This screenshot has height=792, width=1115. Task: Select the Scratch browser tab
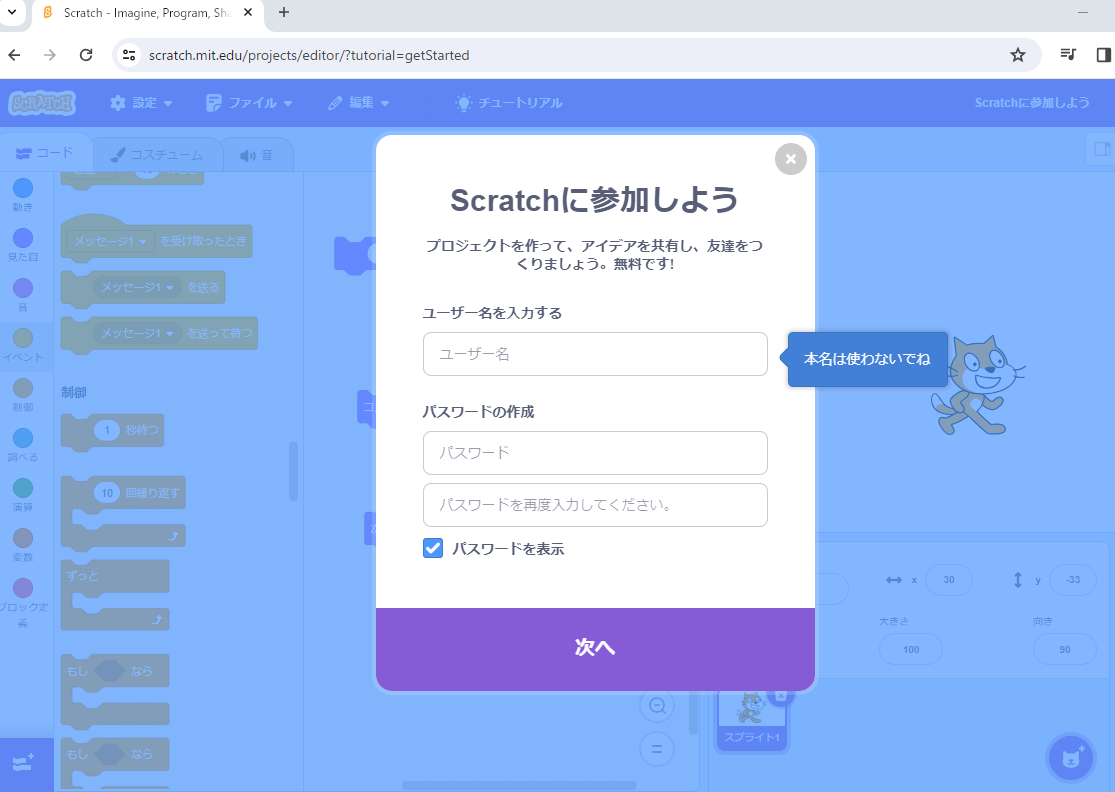[x=147, y=13]
